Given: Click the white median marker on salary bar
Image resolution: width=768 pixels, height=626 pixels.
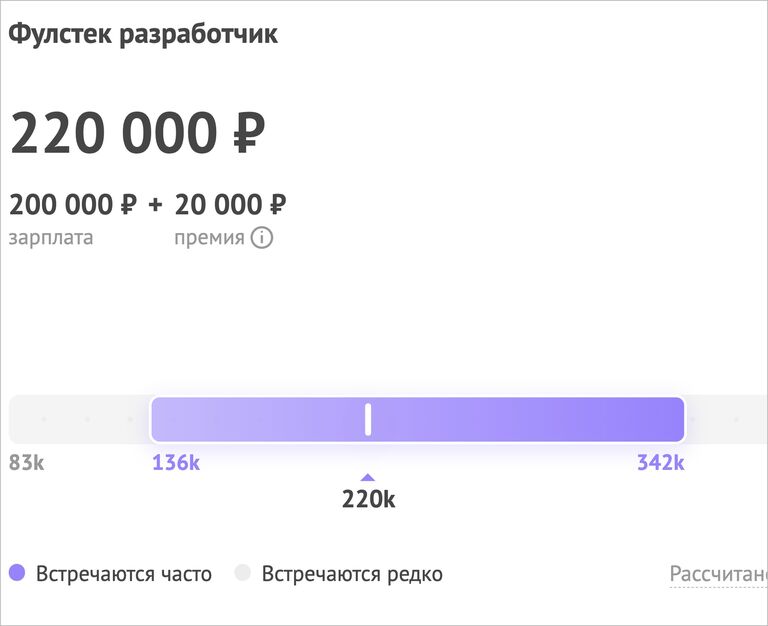Looking at the screenshot, I should [x=368, y=419].
